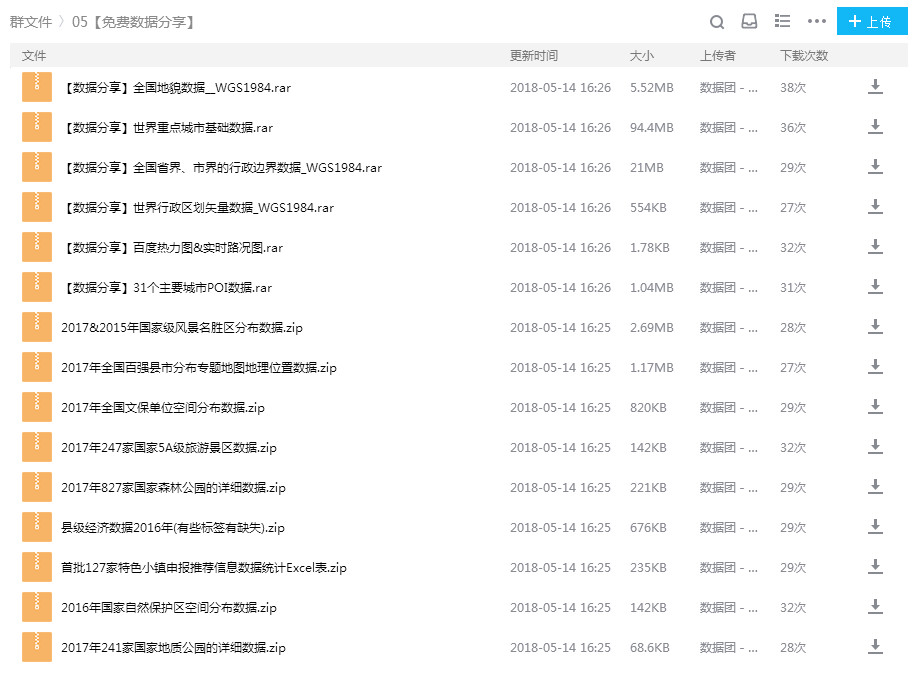Screen dimensions: 915x674
Task: Click the 文件 column header
Action: coord(34,55)
